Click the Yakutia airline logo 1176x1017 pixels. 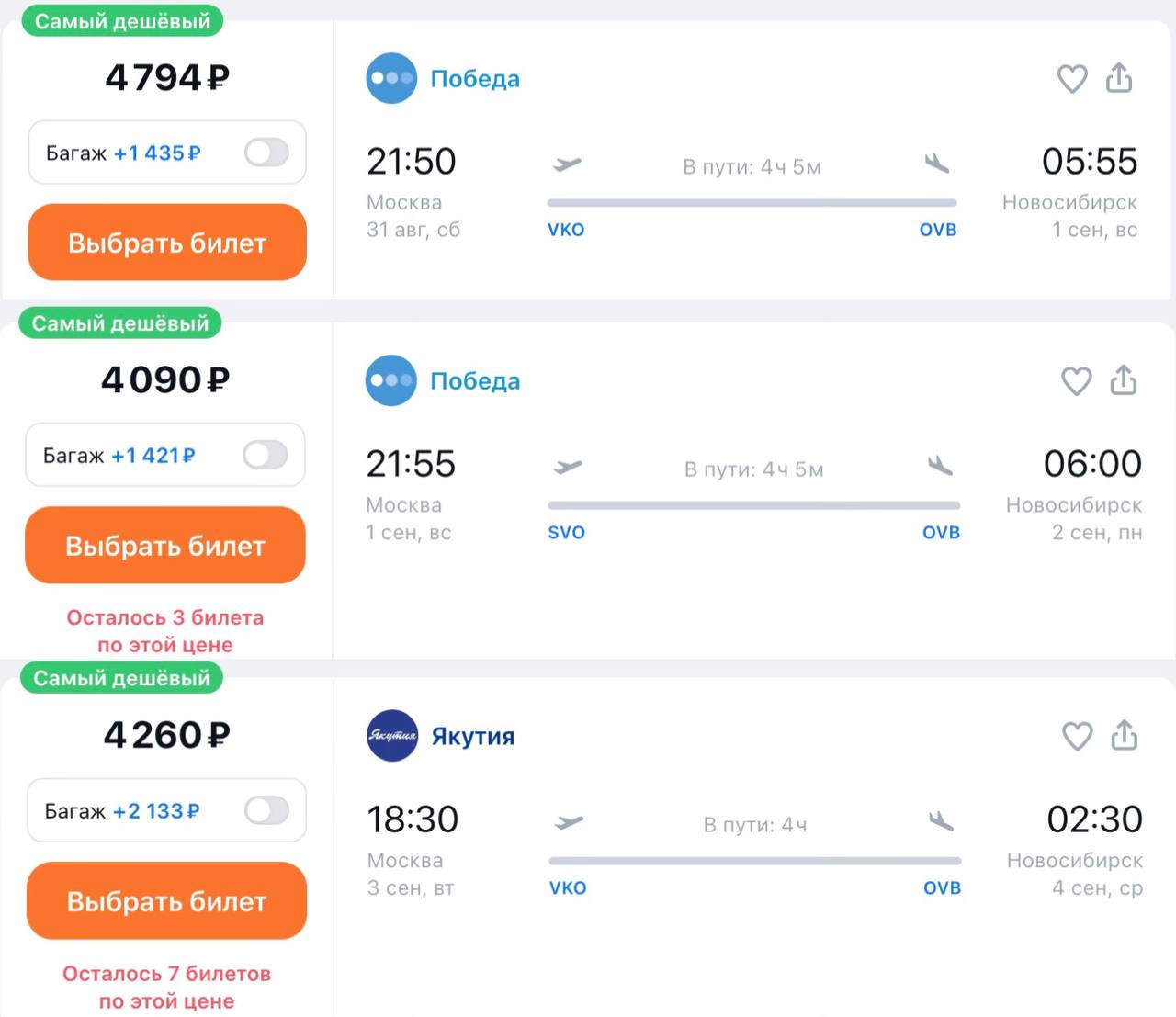point(392,736)
